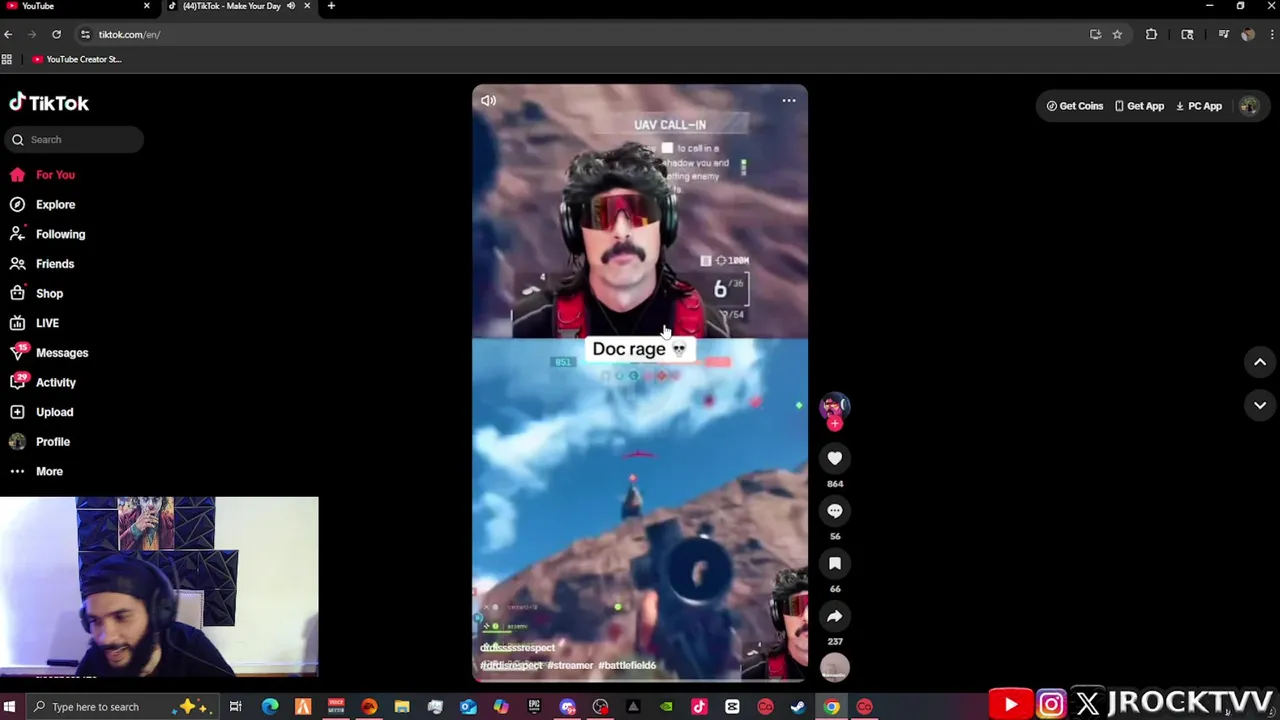Screen dimensions: 1280x720
Task: Select the TikTok - Make Your Day tab
Action: 230,6
